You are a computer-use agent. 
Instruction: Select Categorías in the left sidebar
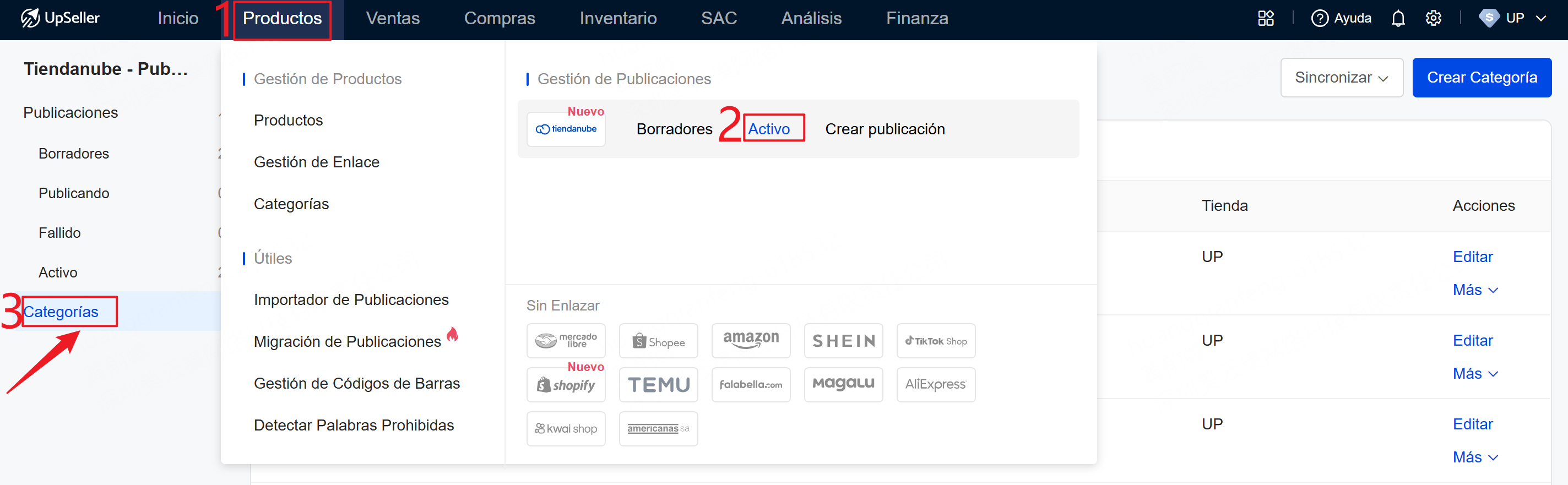coord(61,312)
